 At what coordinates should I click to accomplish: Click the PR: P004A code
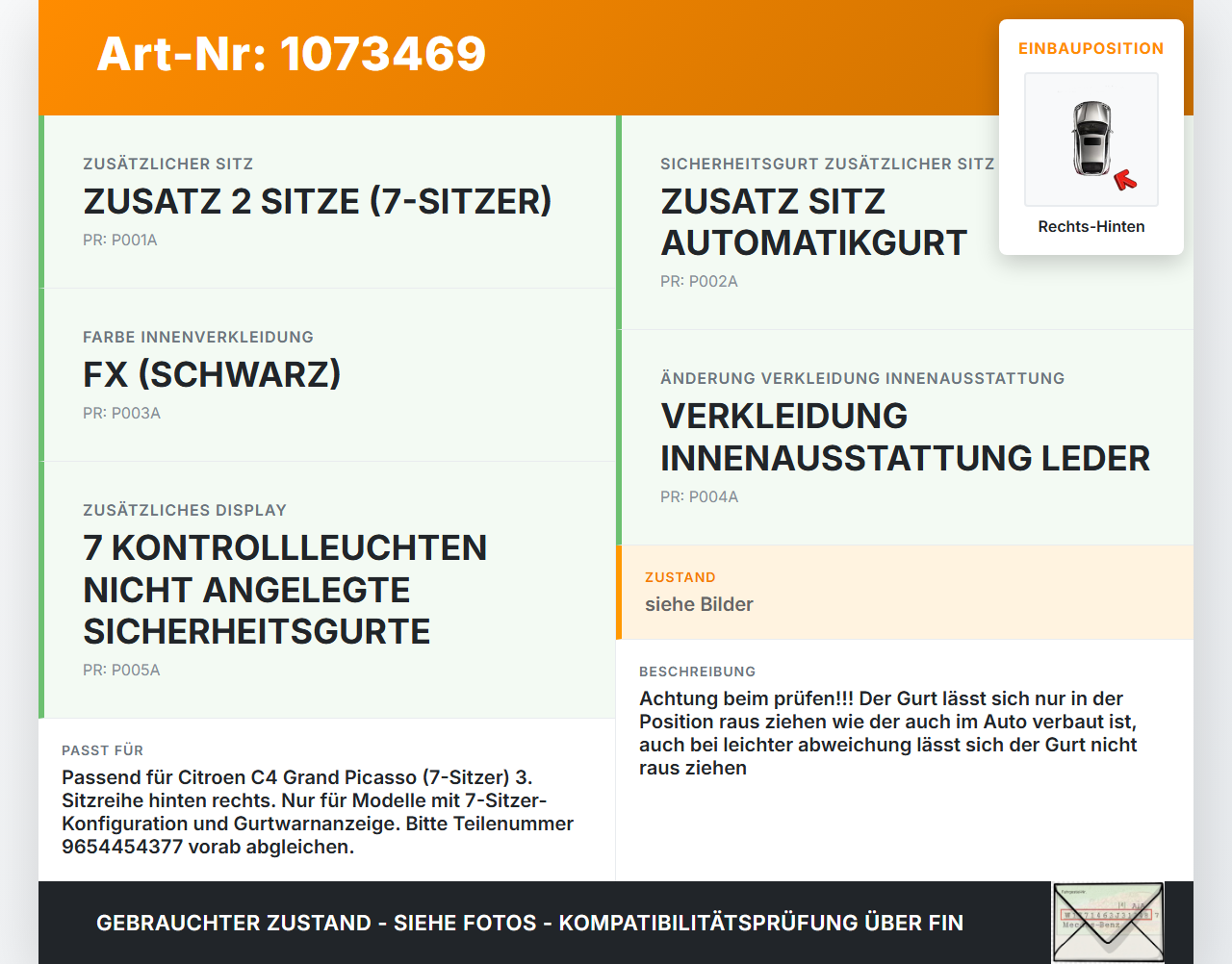[700, 497]
